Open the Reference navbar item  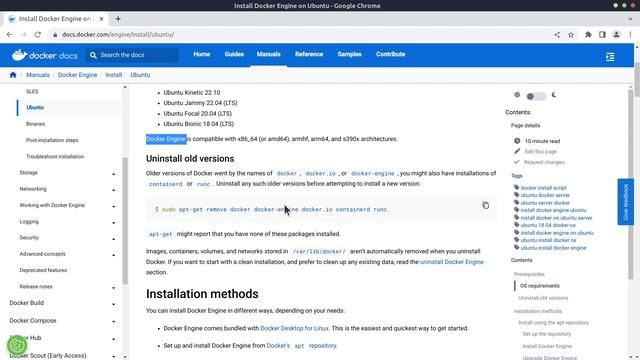(309, 54)
